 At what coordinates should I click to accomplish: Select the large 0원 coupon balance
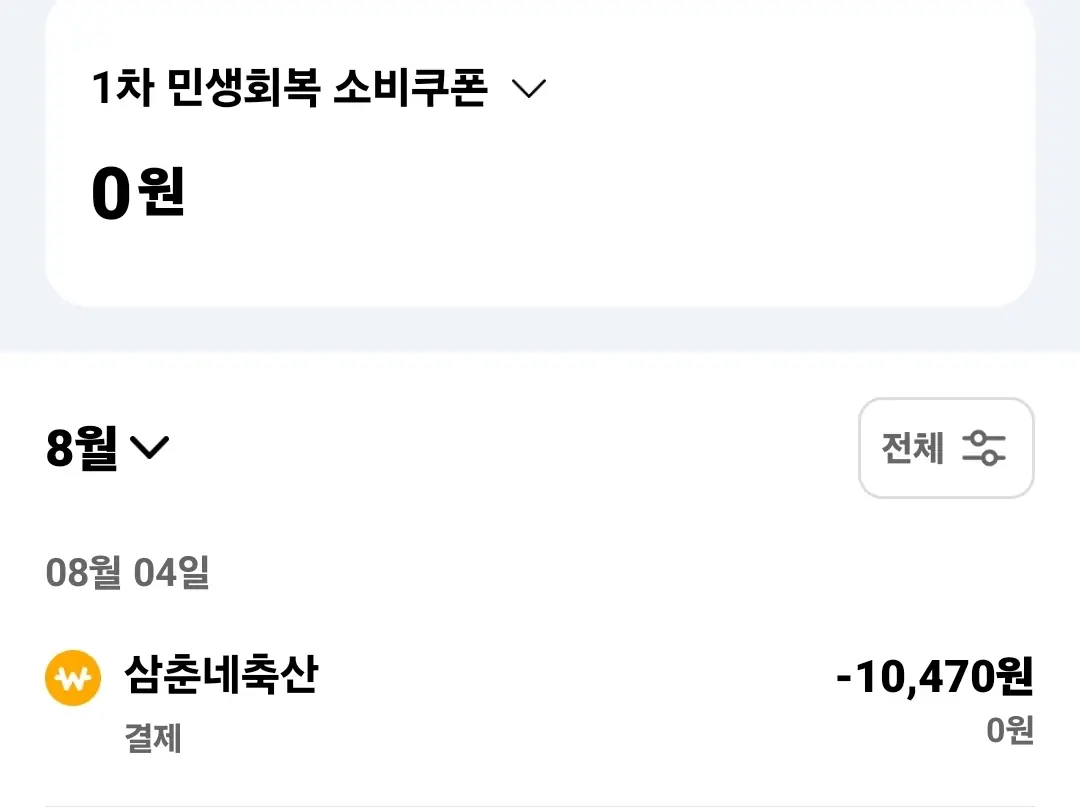[138, 193]
